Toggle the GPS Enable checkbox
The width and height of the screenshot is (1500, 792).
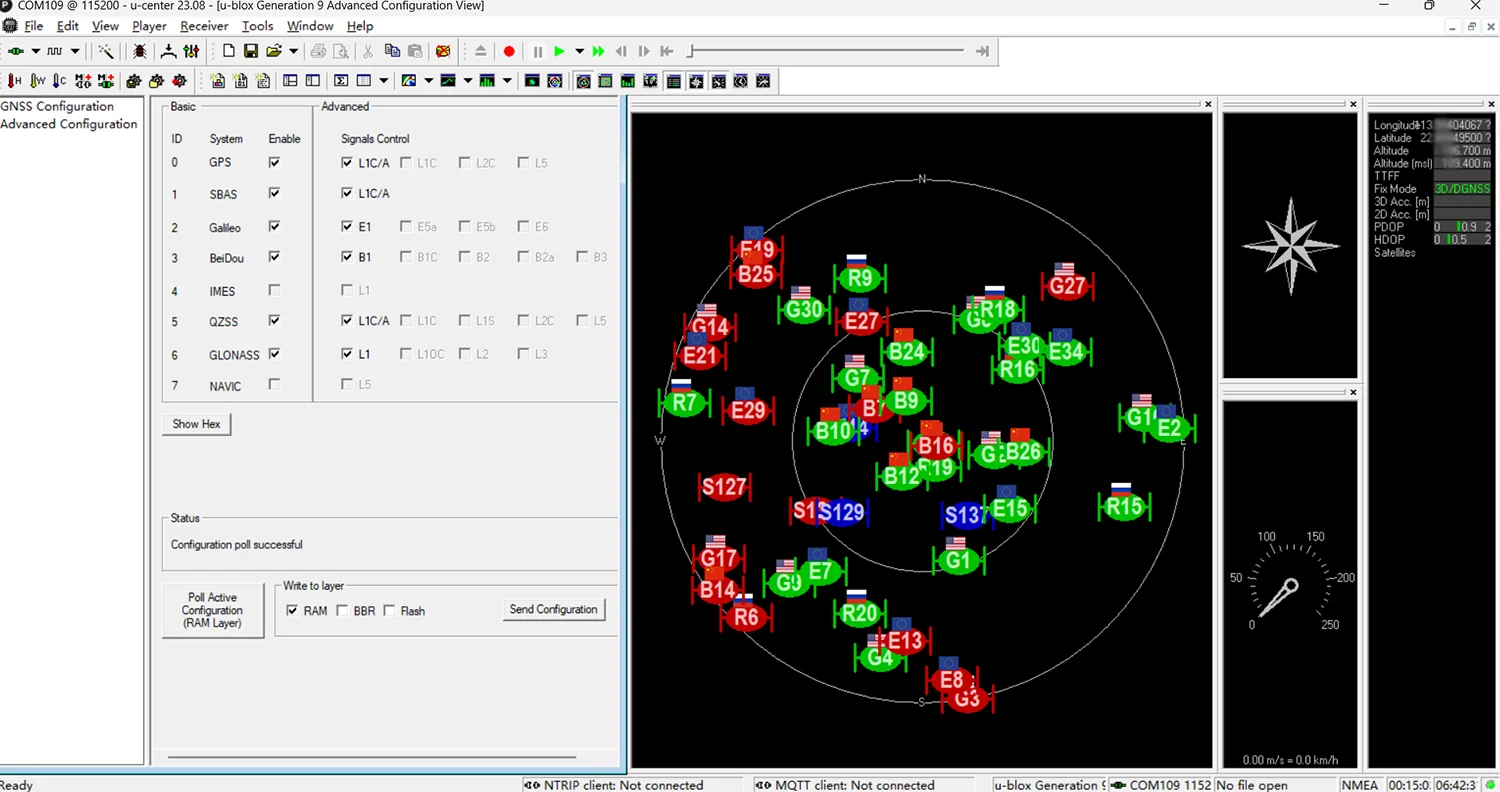click(x=274, y=162)
